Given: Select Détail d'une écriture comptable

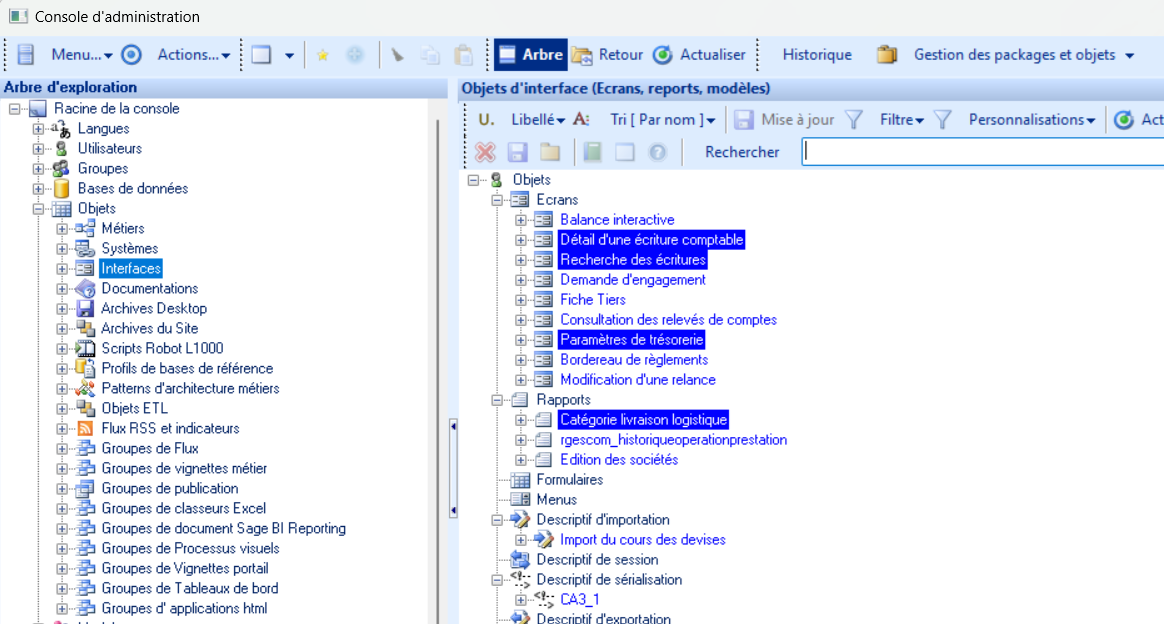Looking at the screenshot, I should 651,240.
